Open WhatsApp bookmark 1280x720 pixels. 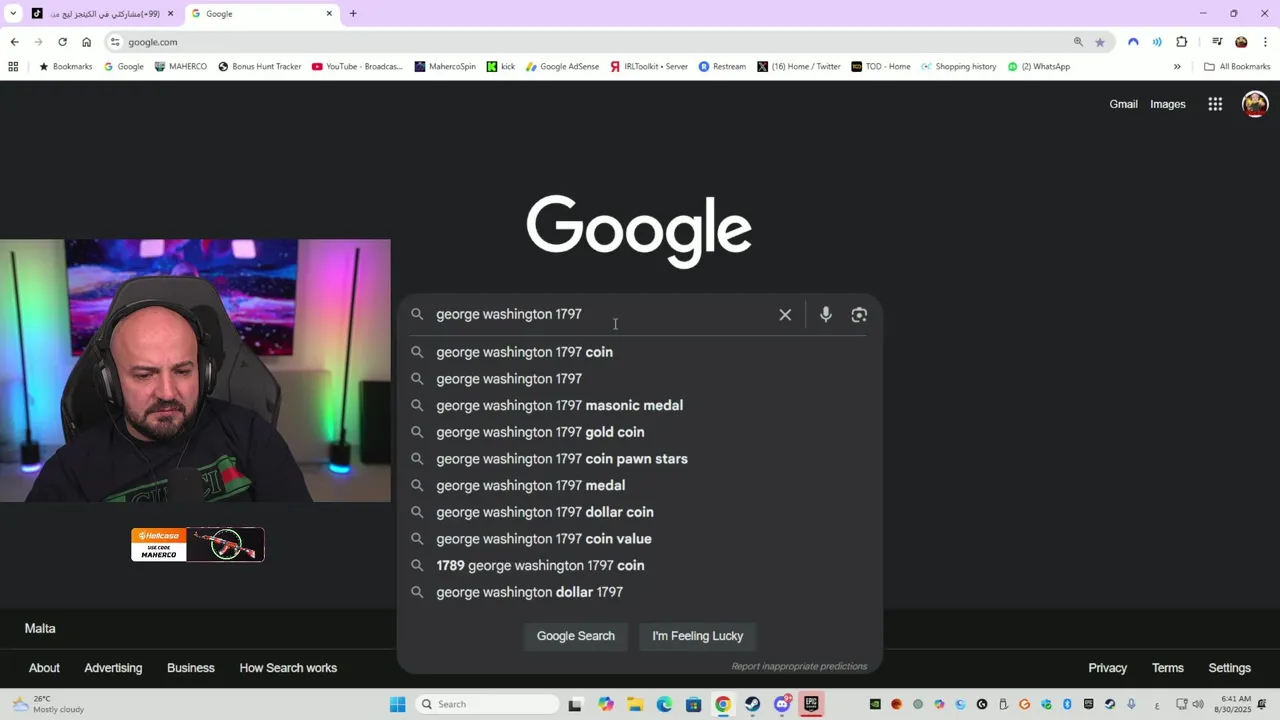pos(1039,67)
